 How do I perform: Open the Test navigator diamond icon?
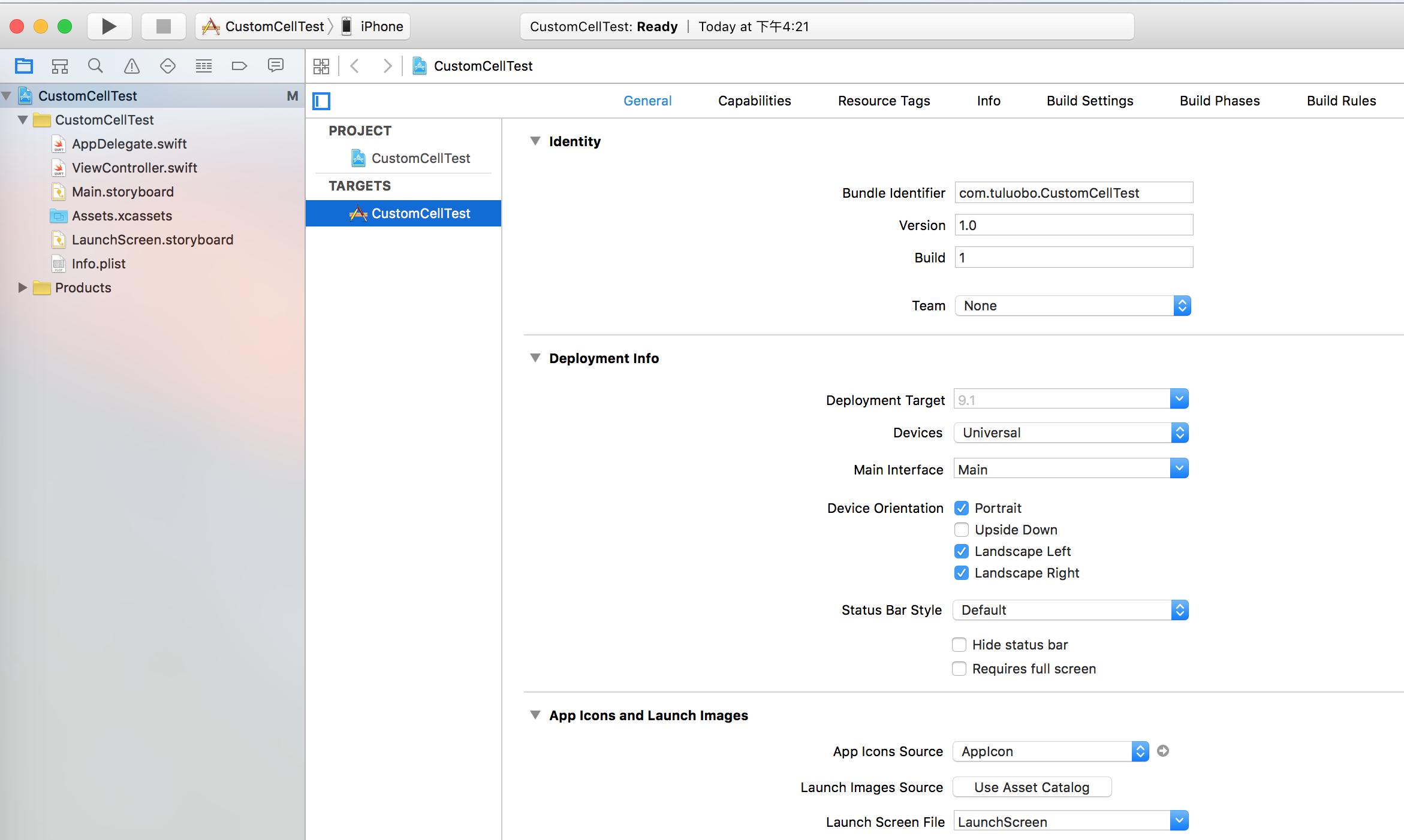168,66
